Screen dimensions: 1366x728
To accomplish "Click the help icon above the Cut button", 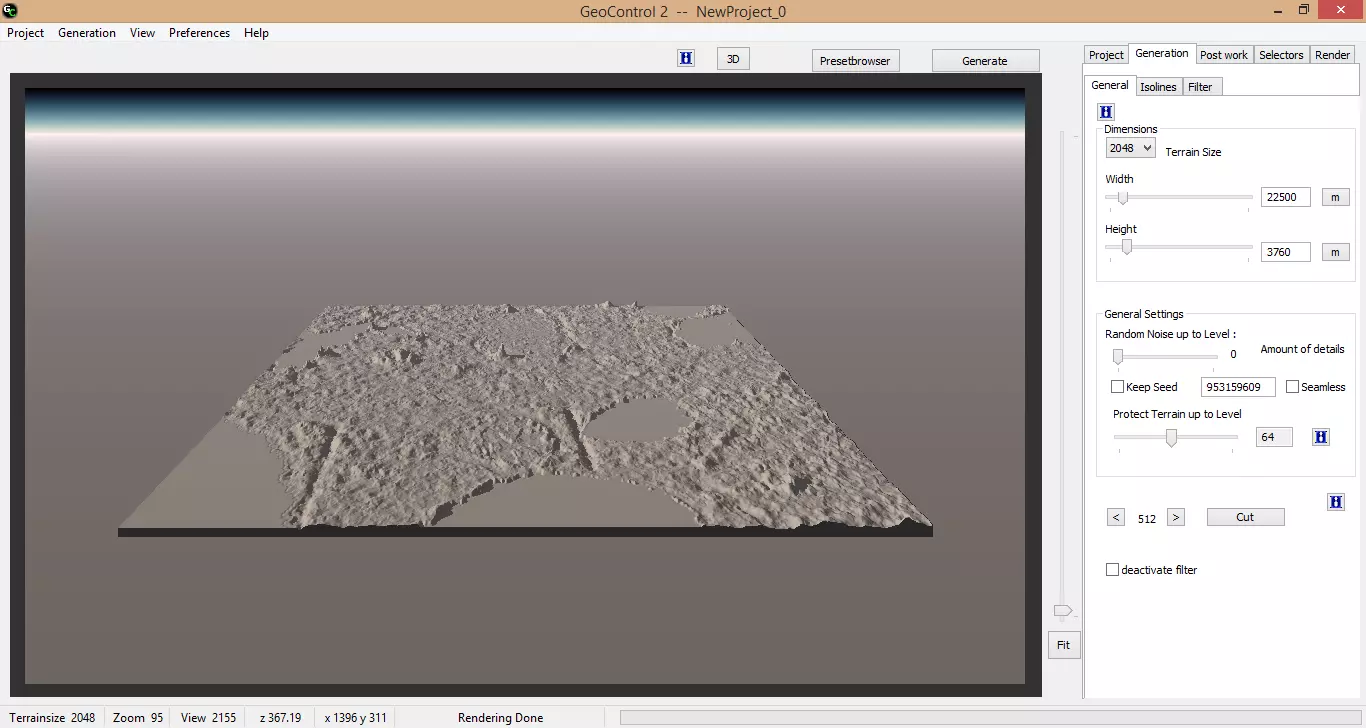I will pyautogui.click(x=1336, y=501).
